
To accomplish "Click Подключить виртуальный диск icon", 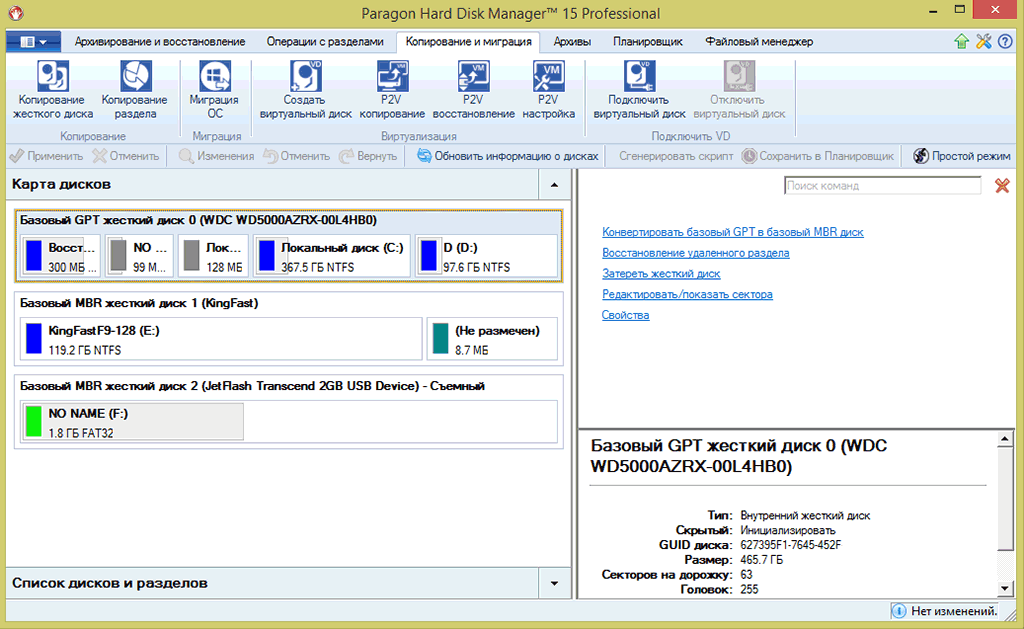I will click(639, 90).
